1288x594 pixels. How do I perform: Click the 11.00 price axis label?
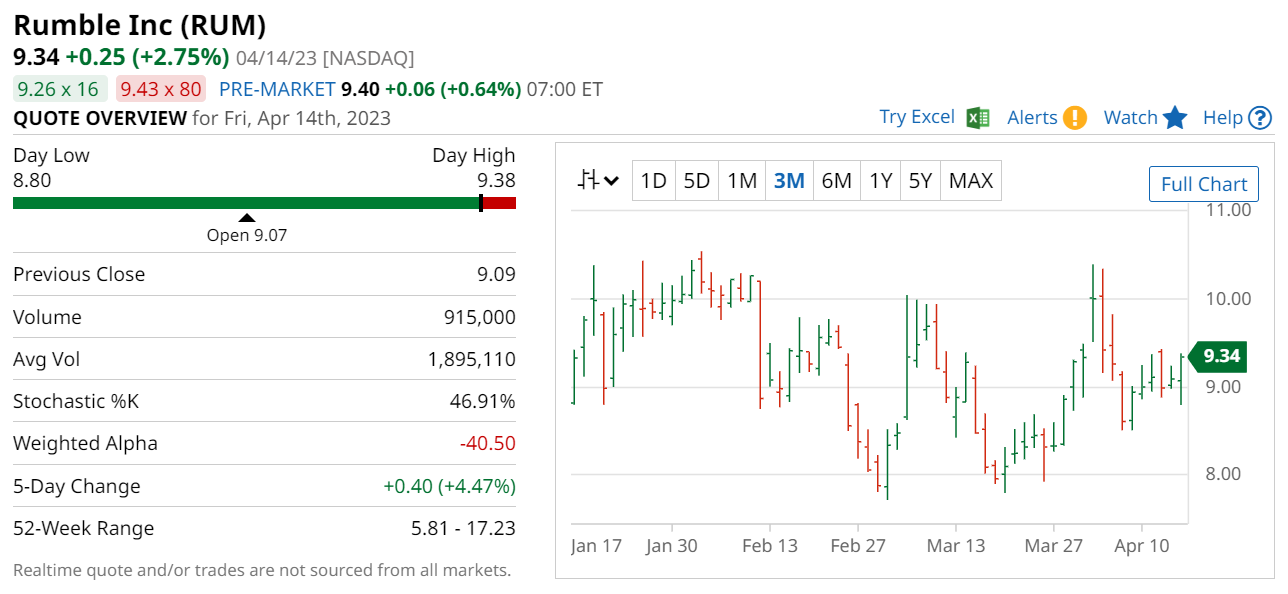pos(1228,210)
